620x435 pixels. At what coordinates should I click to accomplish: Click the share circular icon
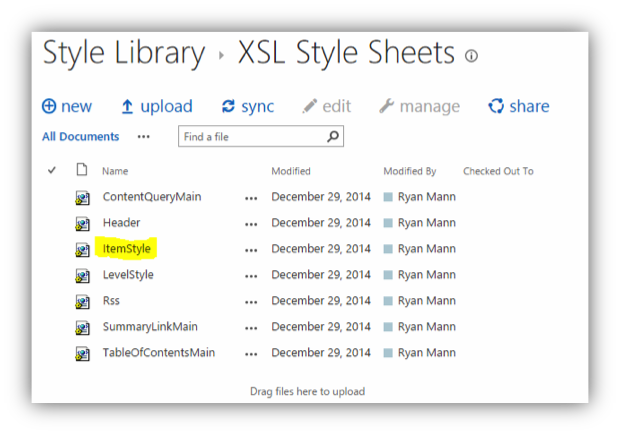click(x=496, y=106)
